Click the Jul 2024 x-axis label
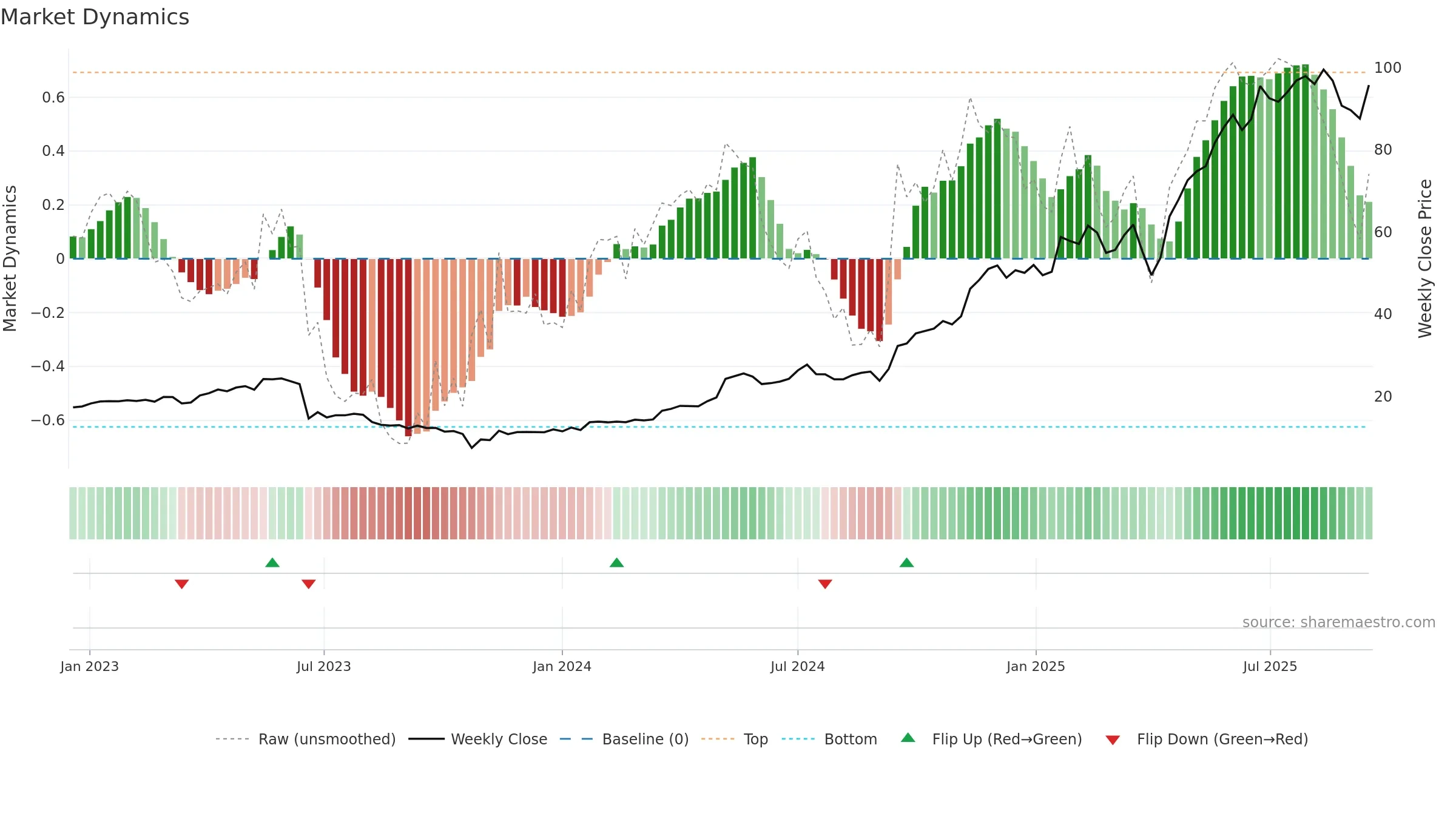The image size is (1456, 819). click(798, 666)
